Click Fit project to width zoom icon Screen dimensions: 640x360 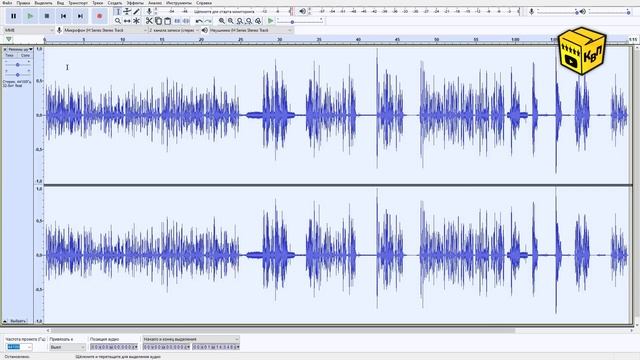tap(249, 21)
